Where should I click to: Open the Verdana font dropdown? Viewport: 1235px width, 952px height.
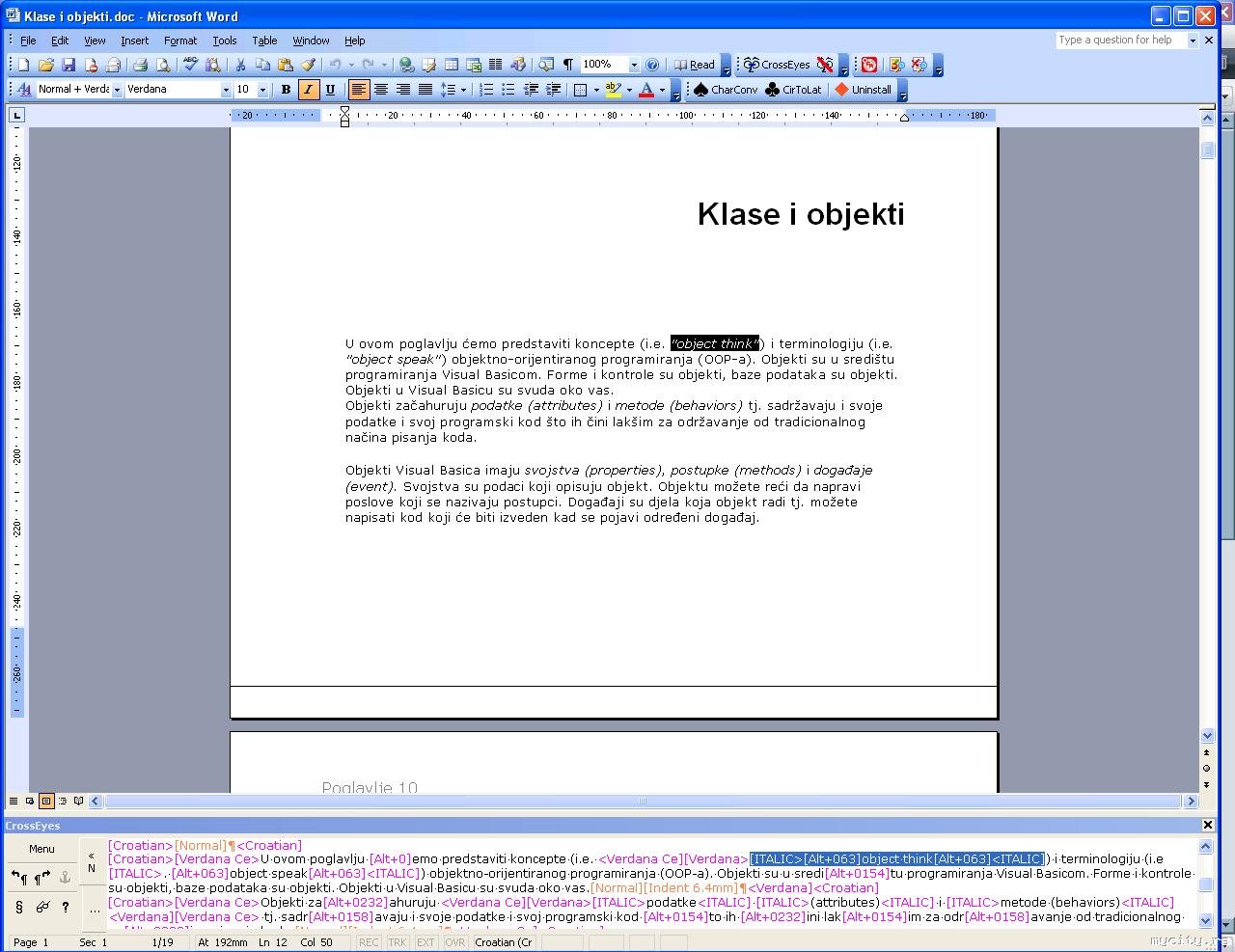[226, 90]
